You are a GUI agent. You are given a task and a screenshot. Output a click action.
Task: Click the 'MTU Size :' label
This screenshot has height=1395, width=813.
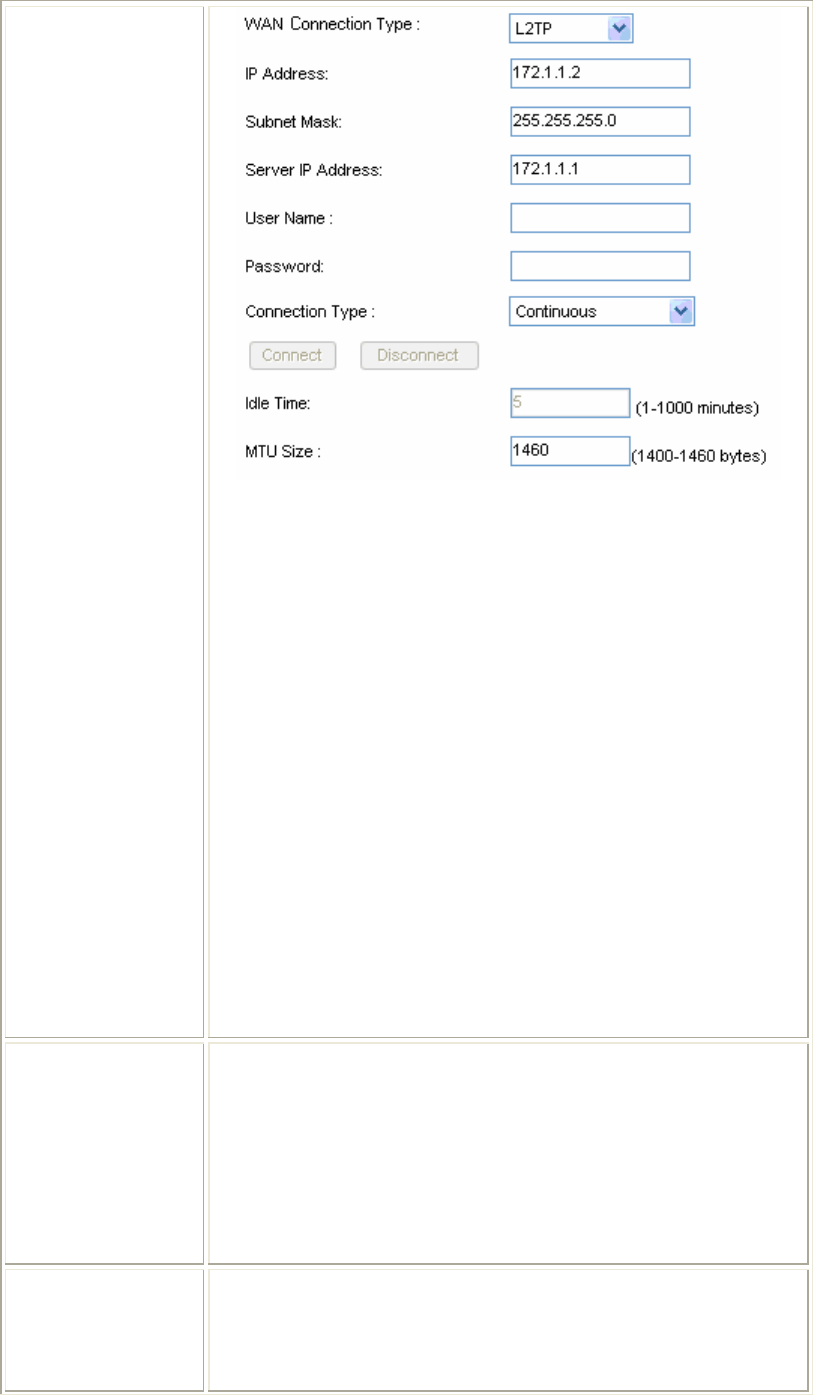point(283,451)
